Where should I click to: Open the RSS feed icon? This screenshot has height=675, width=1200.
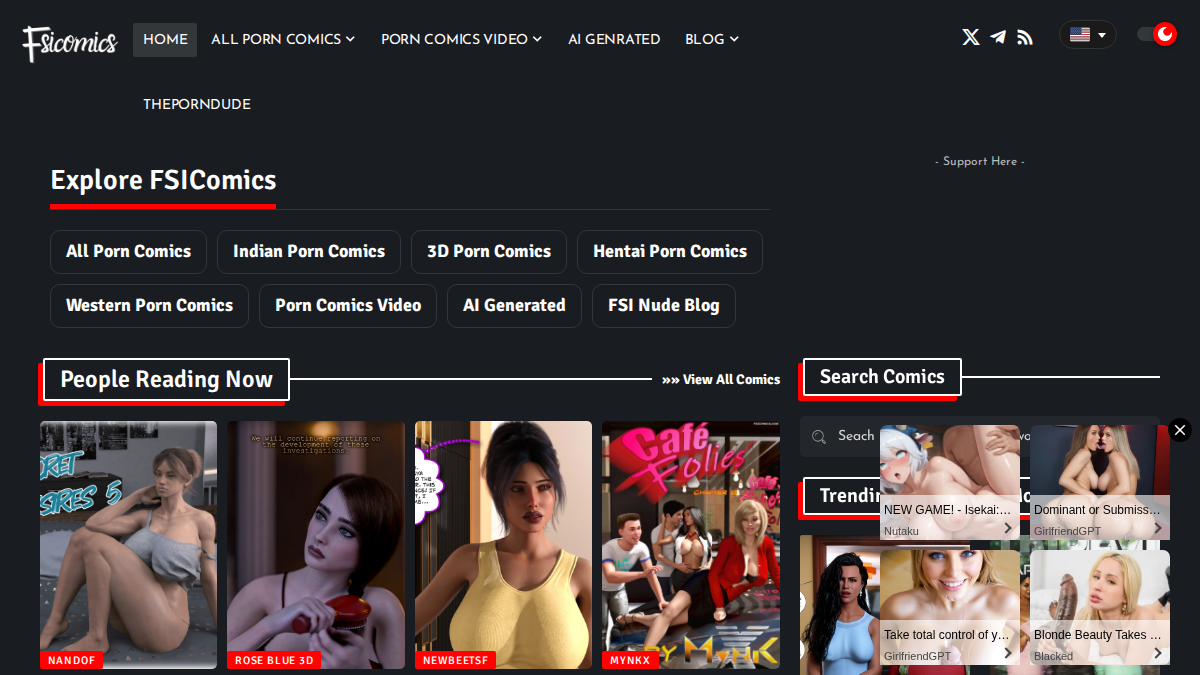click(x=1025, y=37)
